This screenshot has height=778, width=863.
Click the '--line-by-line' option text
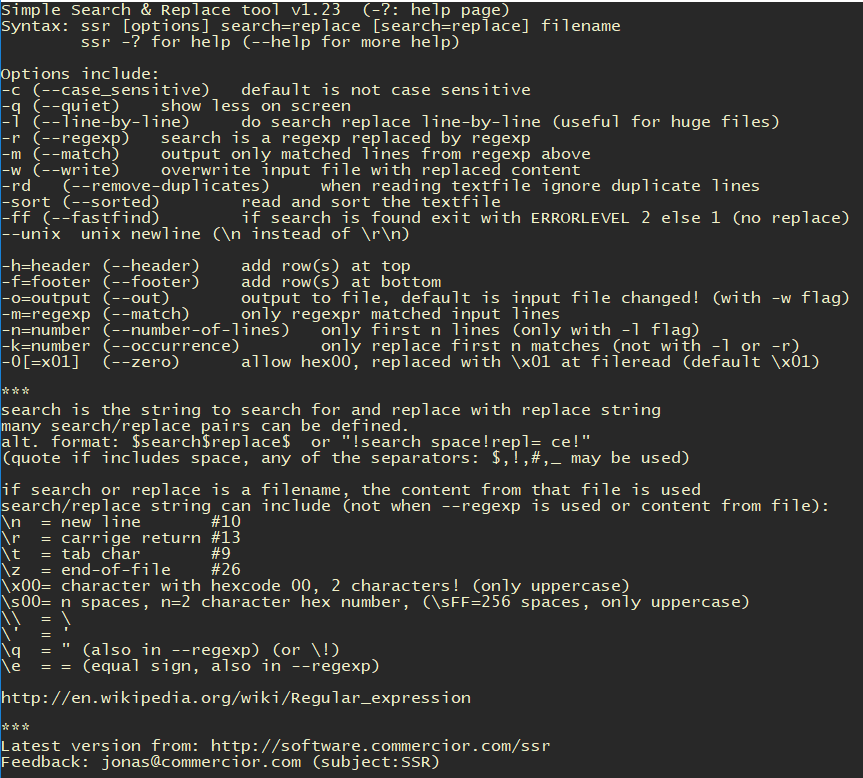111,122
